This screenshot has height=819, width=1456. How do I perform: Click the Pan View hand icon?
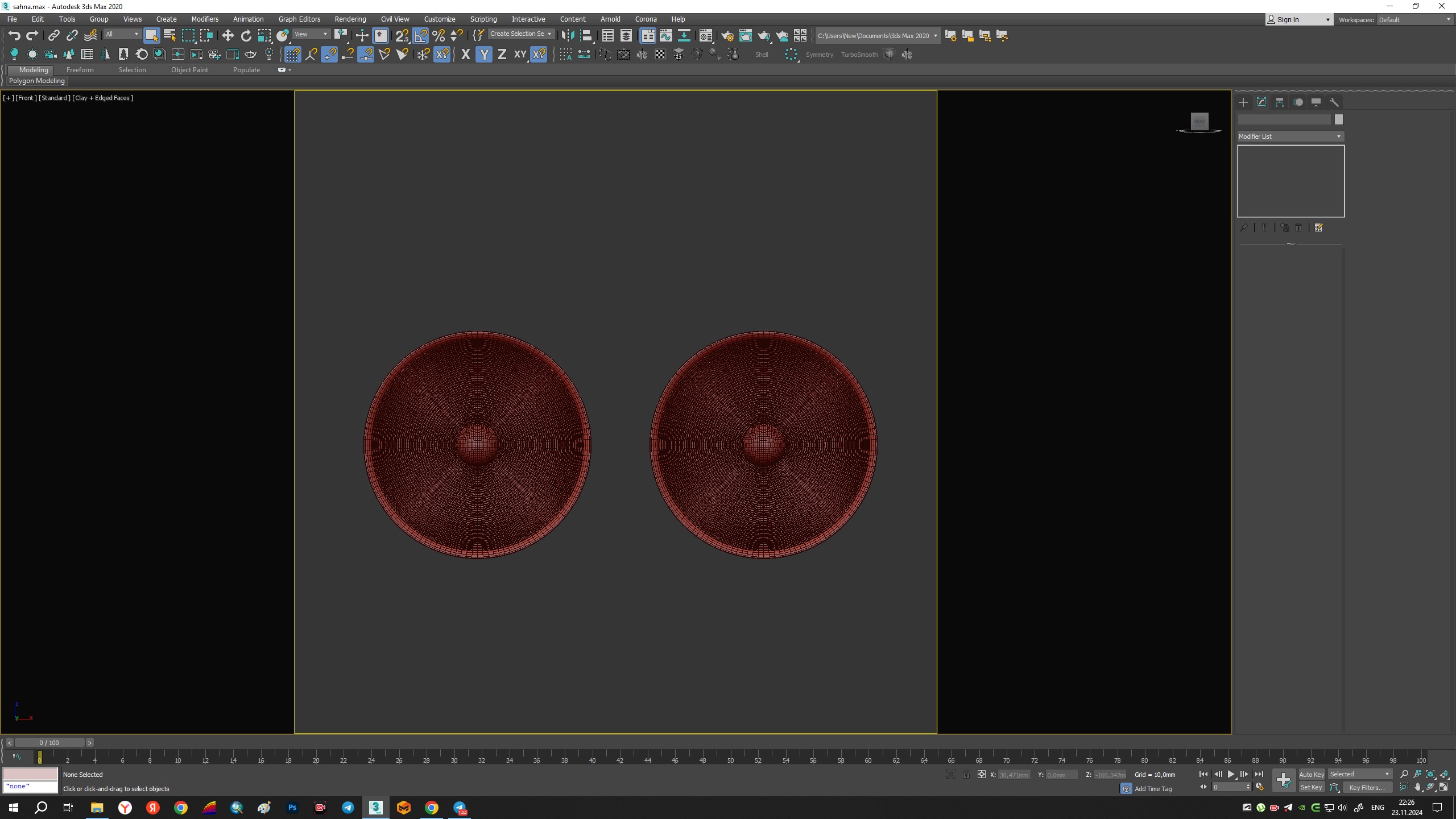(x=1418, y=788)
